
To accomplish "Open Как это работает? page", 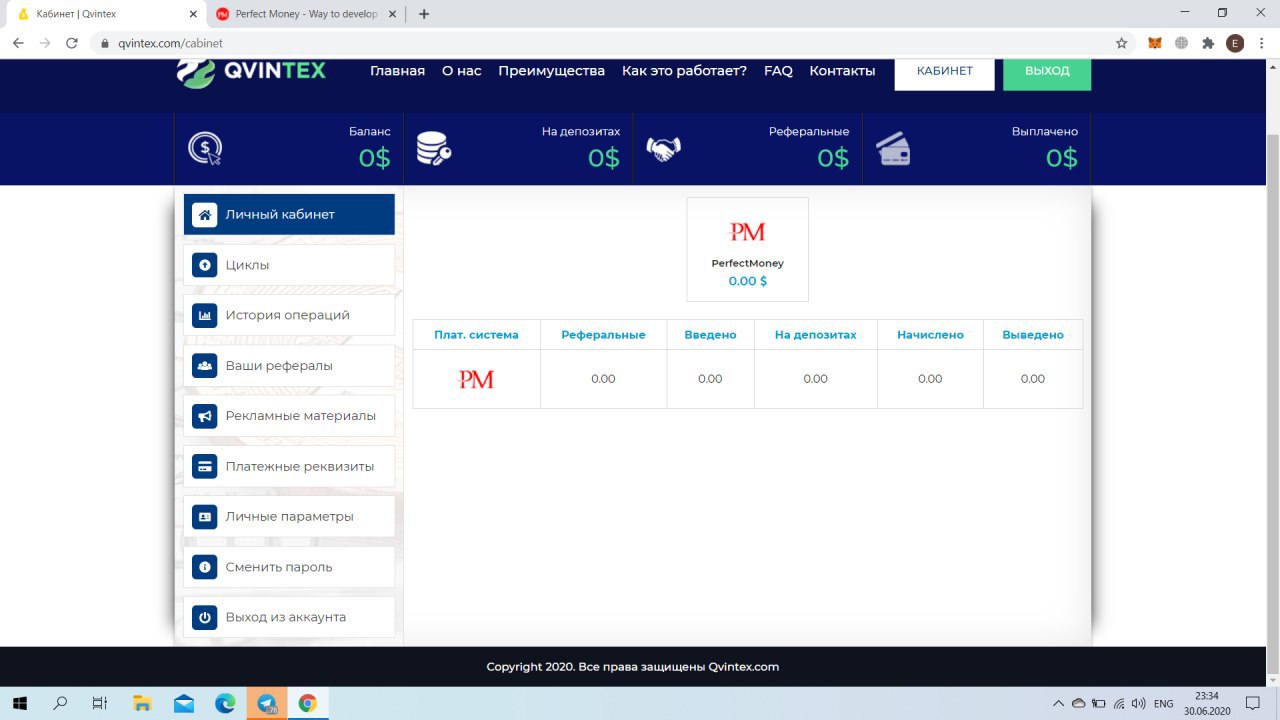I will click(684, 71).
